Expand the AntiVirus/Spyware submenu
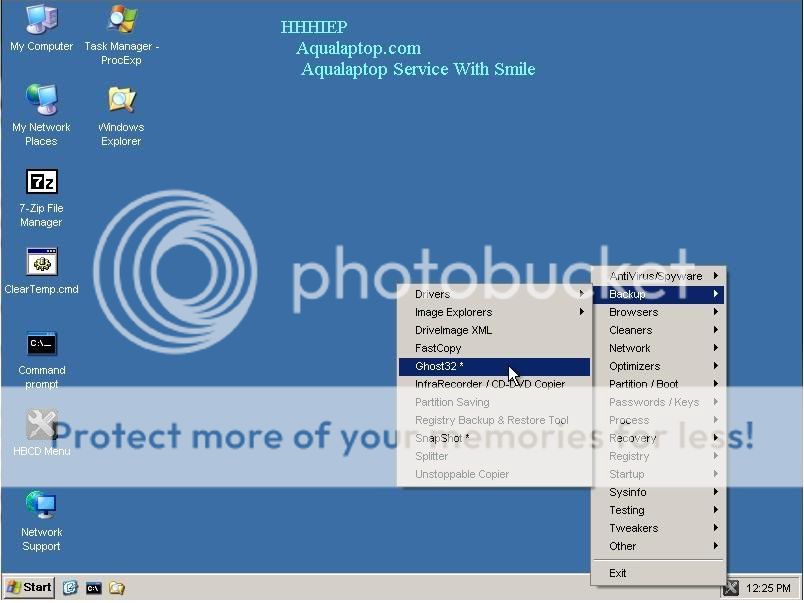Viewport: 804px width, 603px height. 658,276
